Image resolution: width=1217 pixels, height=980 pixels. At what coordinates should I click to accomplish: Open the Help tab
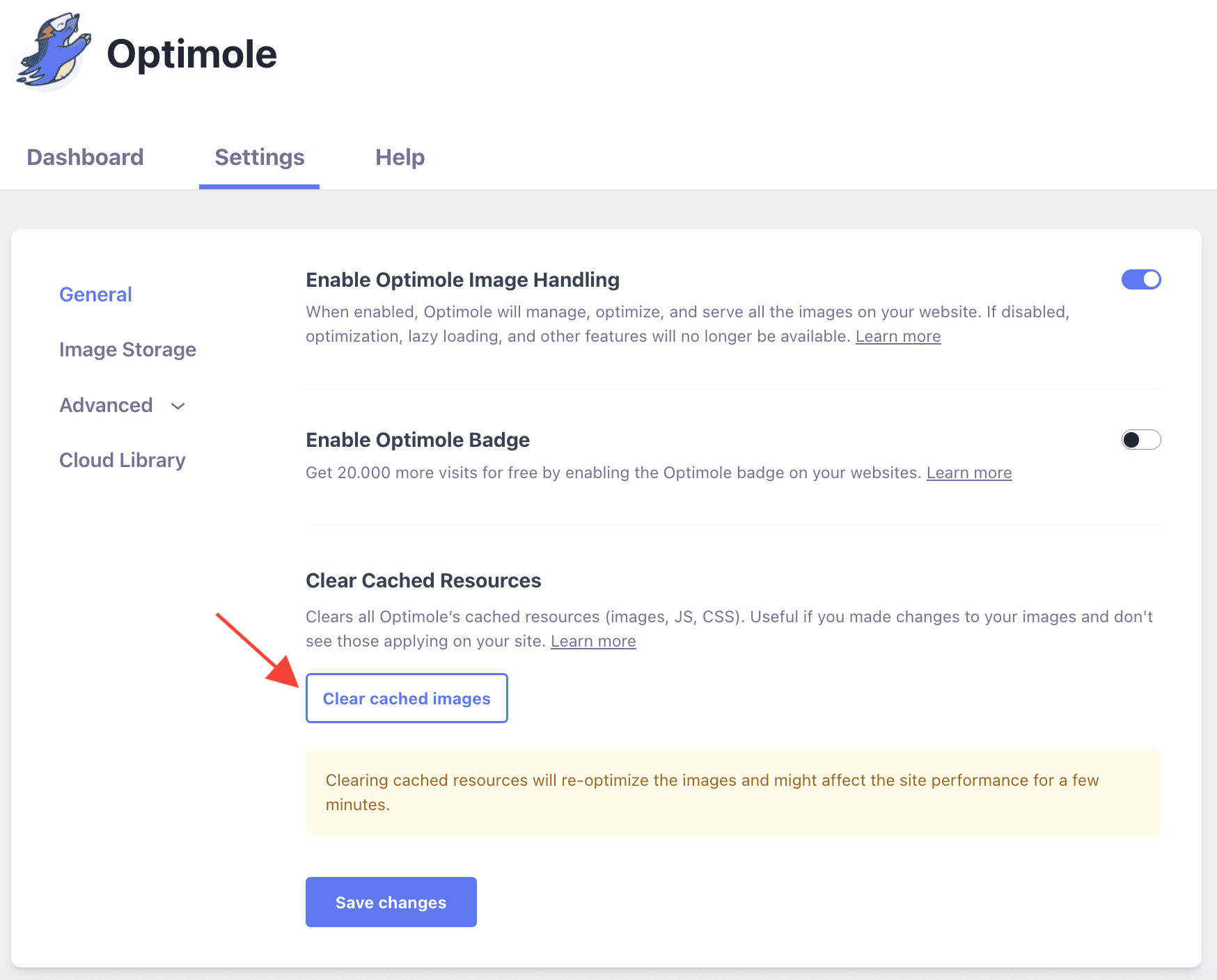[400, 157]
